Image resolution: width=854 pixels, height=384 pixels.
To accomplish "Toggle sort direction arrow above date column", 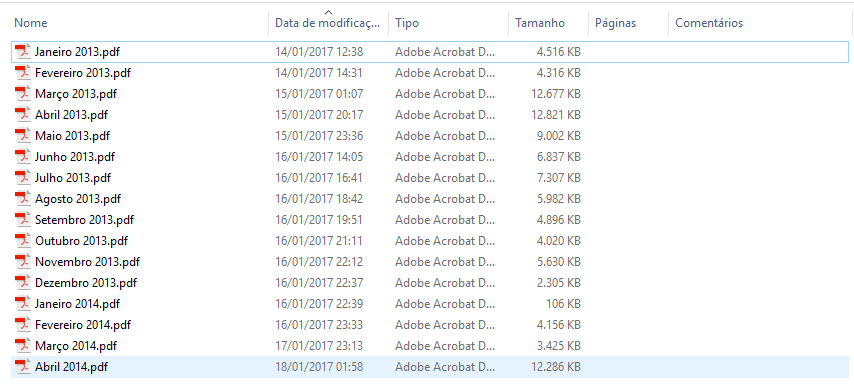I will point(328,11).
